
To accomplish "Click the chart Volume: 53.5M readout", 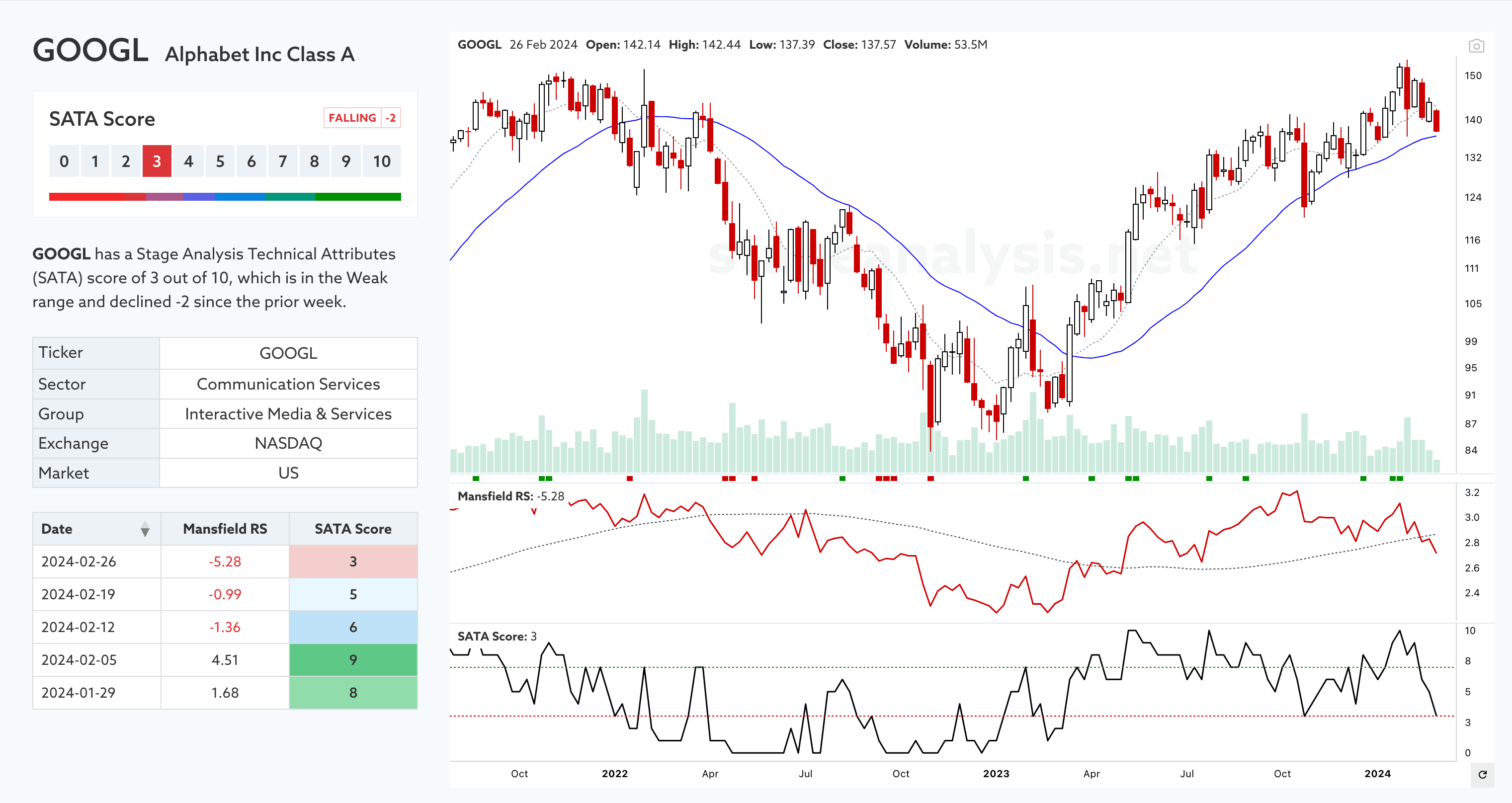I will coord(945,45).
